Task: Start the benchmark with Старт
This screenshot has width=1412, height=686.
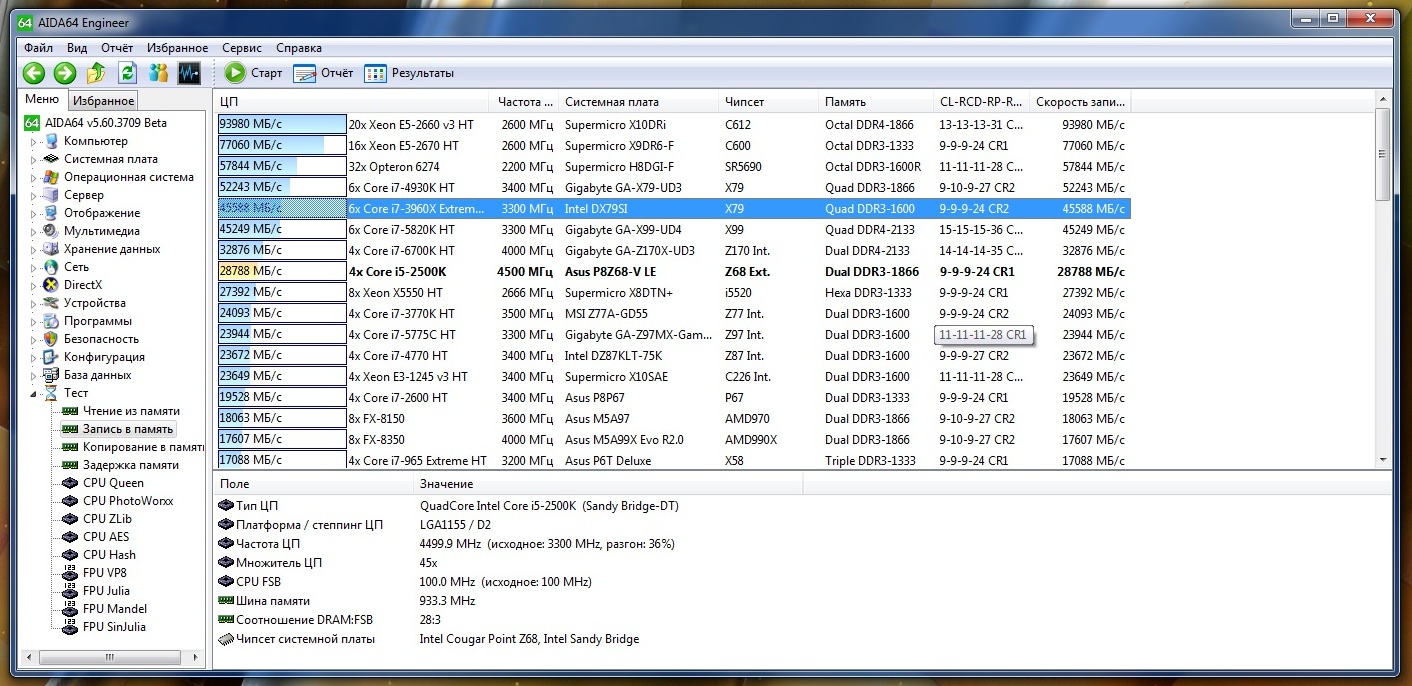Action: [254, 72]
